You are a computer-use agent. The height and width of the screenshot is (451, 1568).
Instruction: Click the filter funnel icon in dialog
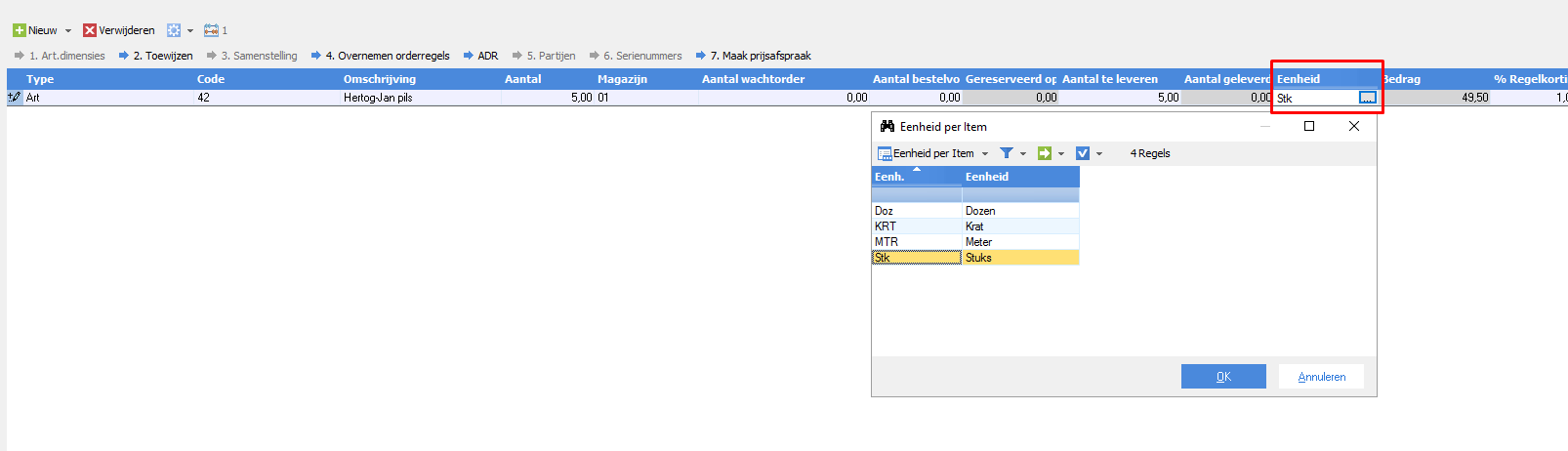tap(1007, 153)
